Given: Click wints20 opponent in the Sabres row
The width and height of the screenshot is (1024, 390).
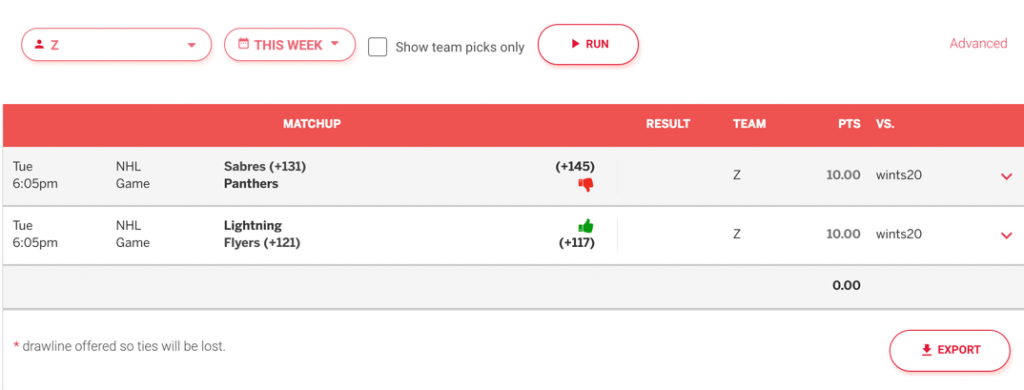Looking at the screenshot, I should tap(899, 175).
